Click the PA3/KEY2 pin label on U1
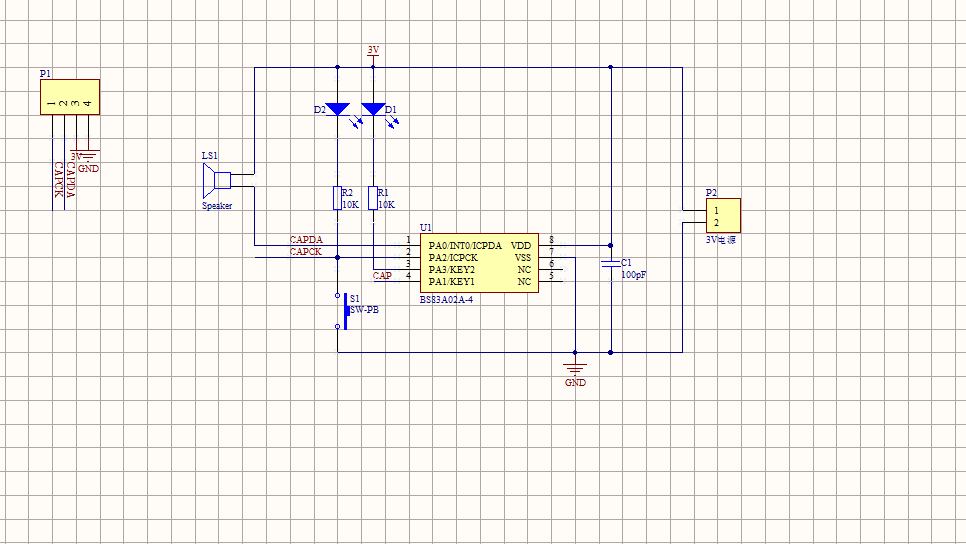Screen dimensions: 966x544 point(452,269)
